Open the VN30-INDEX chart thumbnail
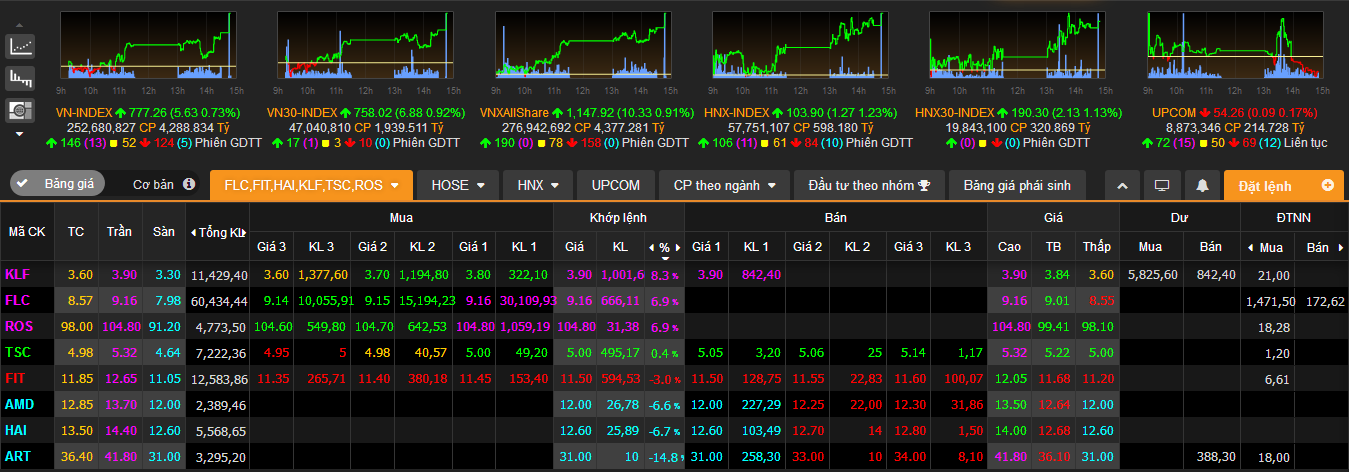Screen dimensions: 1349x472 [367, 45]
